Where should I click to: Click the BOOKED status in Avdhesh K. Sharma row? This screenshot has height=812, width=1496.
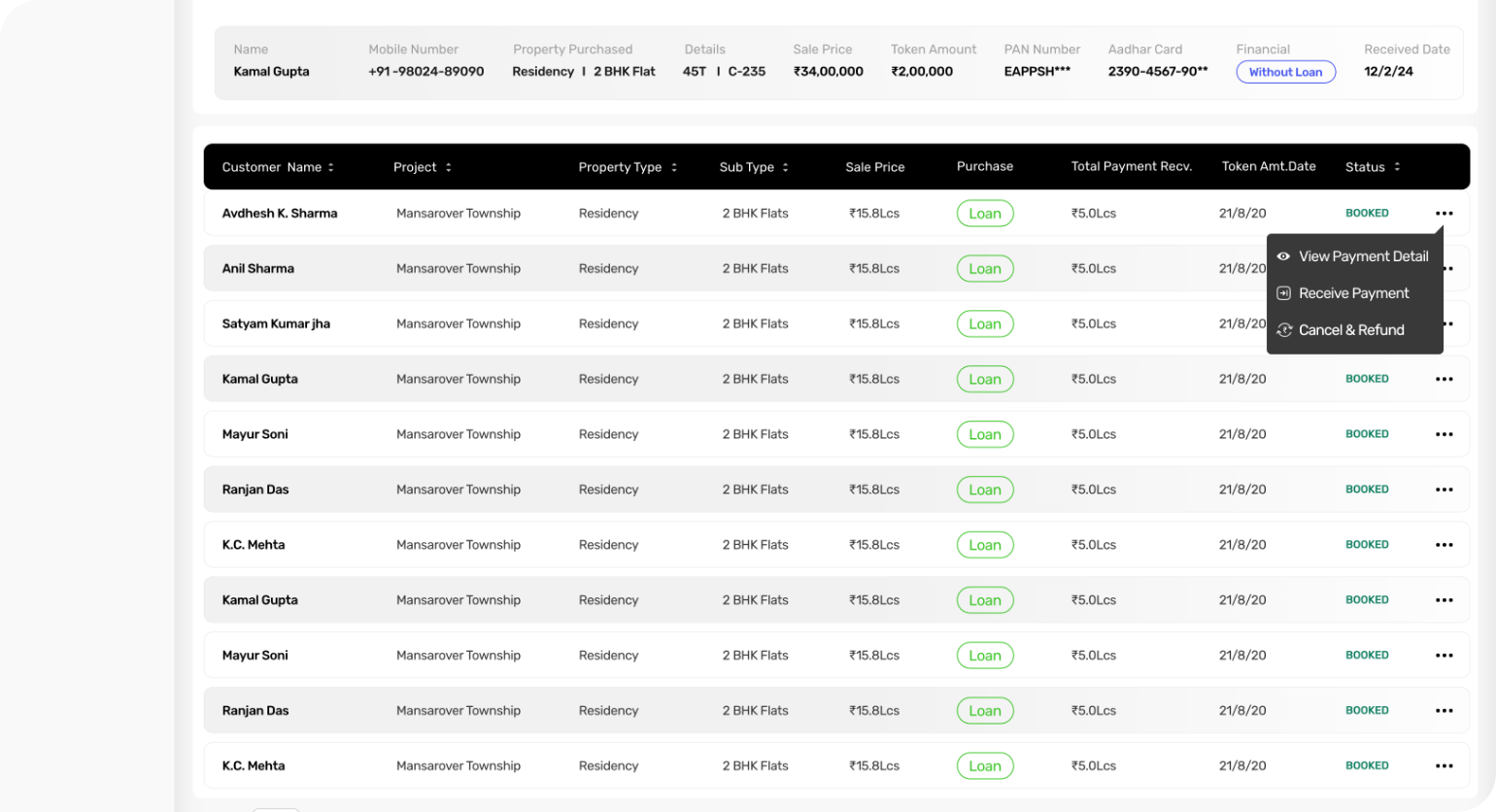pyautogui.click(x=1367, y=214)
